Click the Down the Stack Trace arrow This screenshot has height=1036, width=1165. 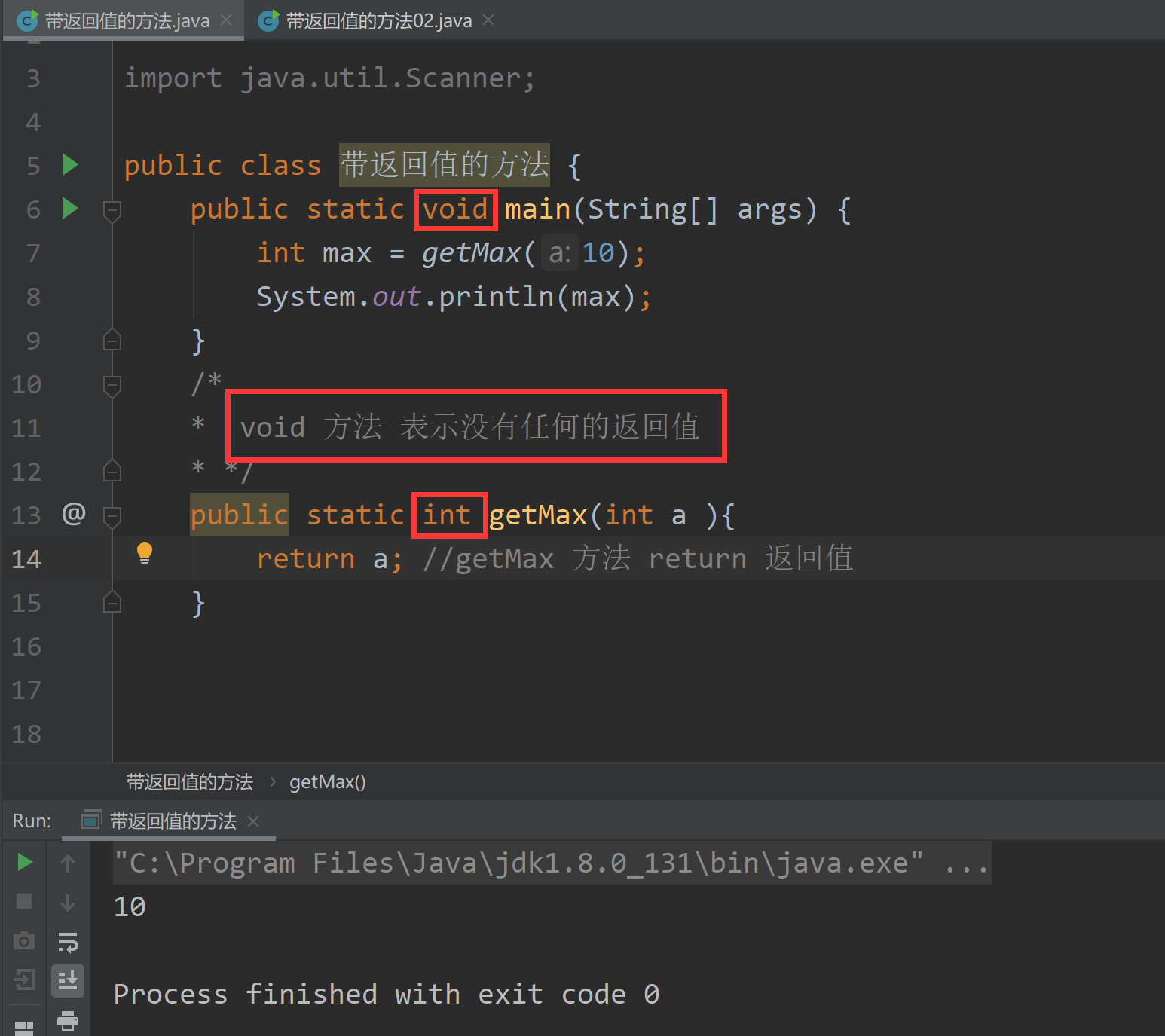click(x=68, y=902)
